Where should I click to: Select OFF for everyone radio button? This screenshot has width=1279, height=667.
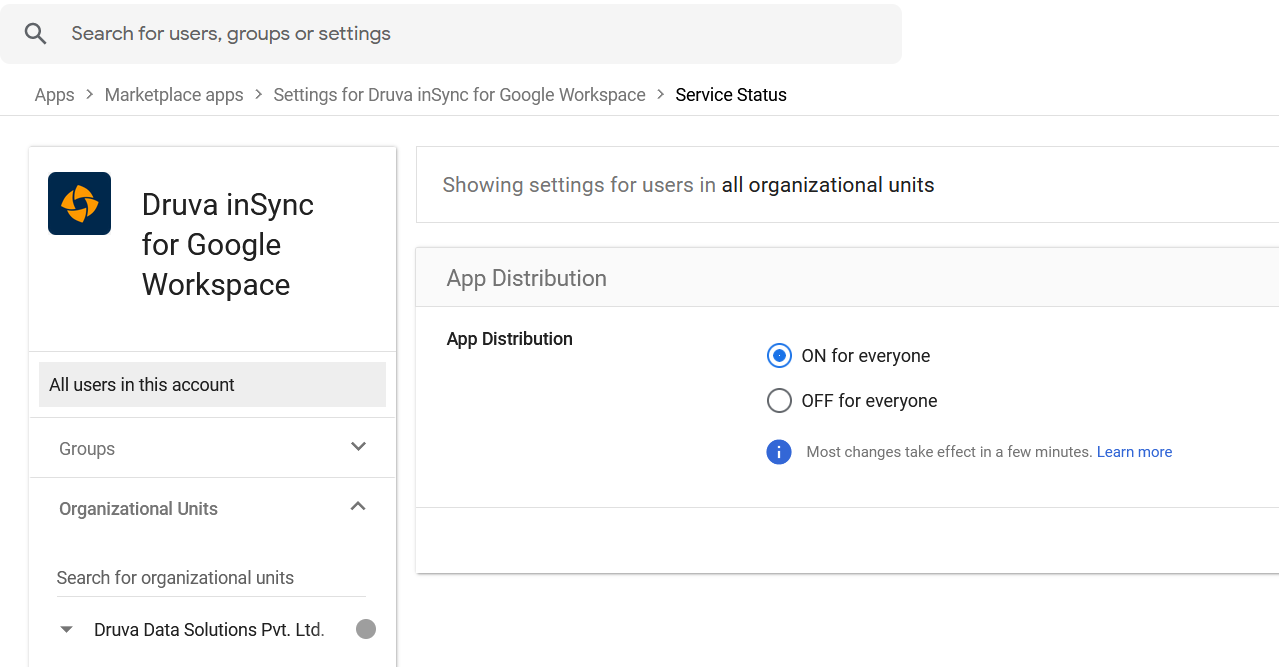tap(779, 401)
